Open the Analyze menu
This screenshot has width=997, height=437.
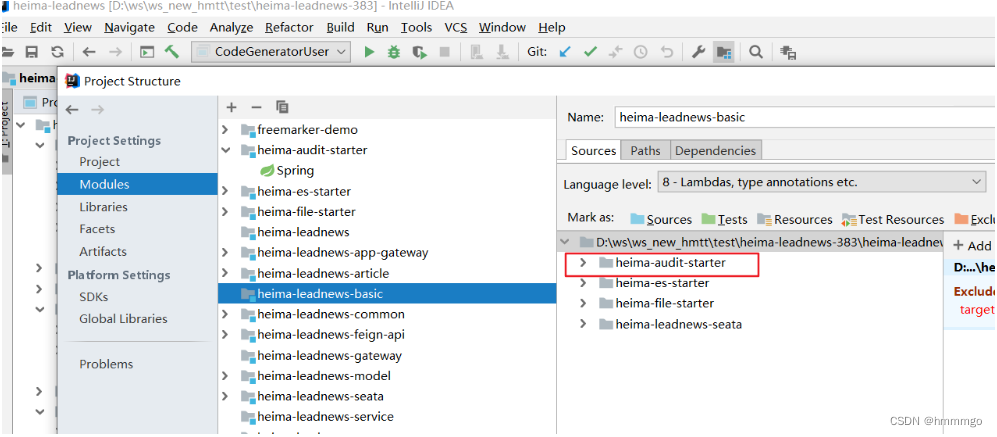coord(231,27)
